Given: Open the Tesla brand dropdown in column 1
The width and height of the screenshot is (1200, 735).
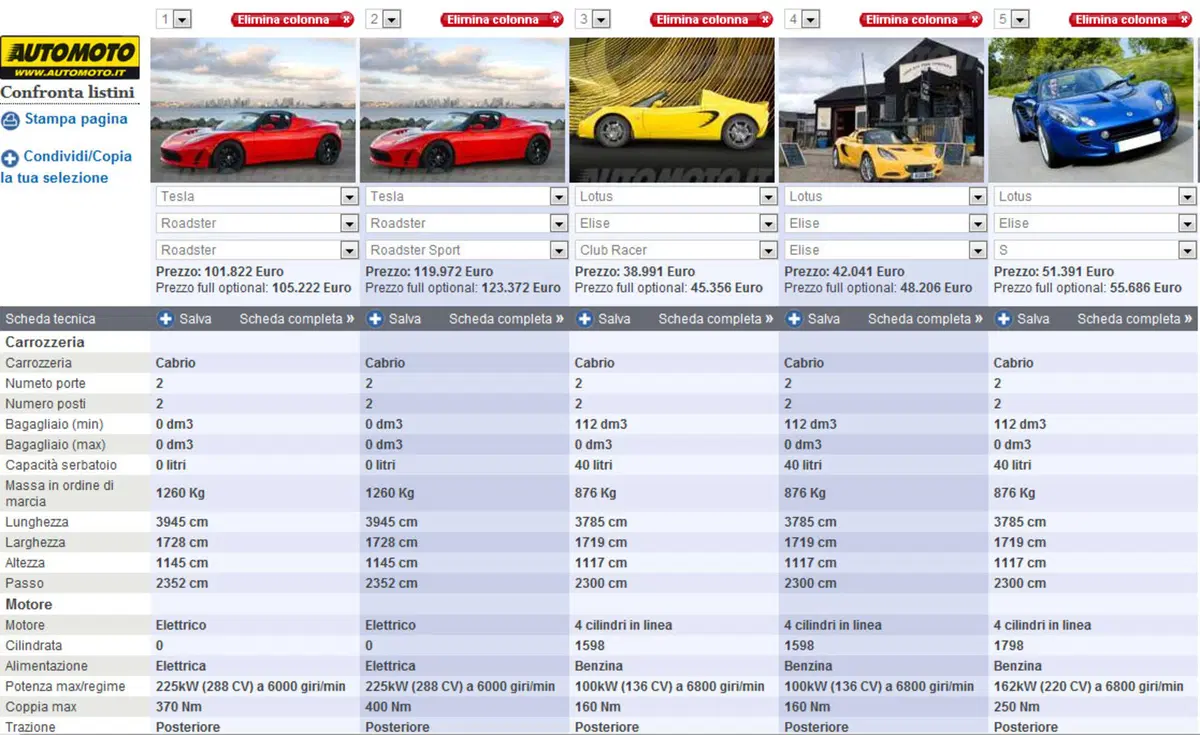Looking at the screenshot, I should pos(257,197).
